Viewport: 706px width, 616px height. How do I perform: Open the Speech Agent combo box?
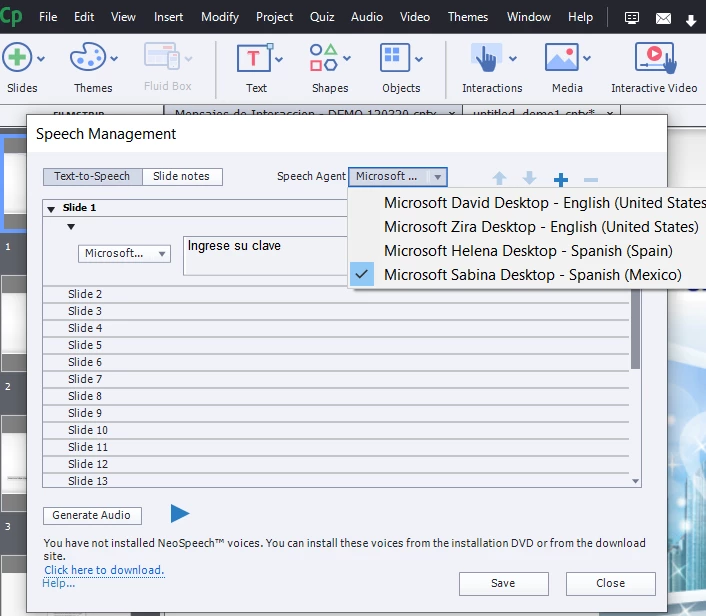[398, 177]
